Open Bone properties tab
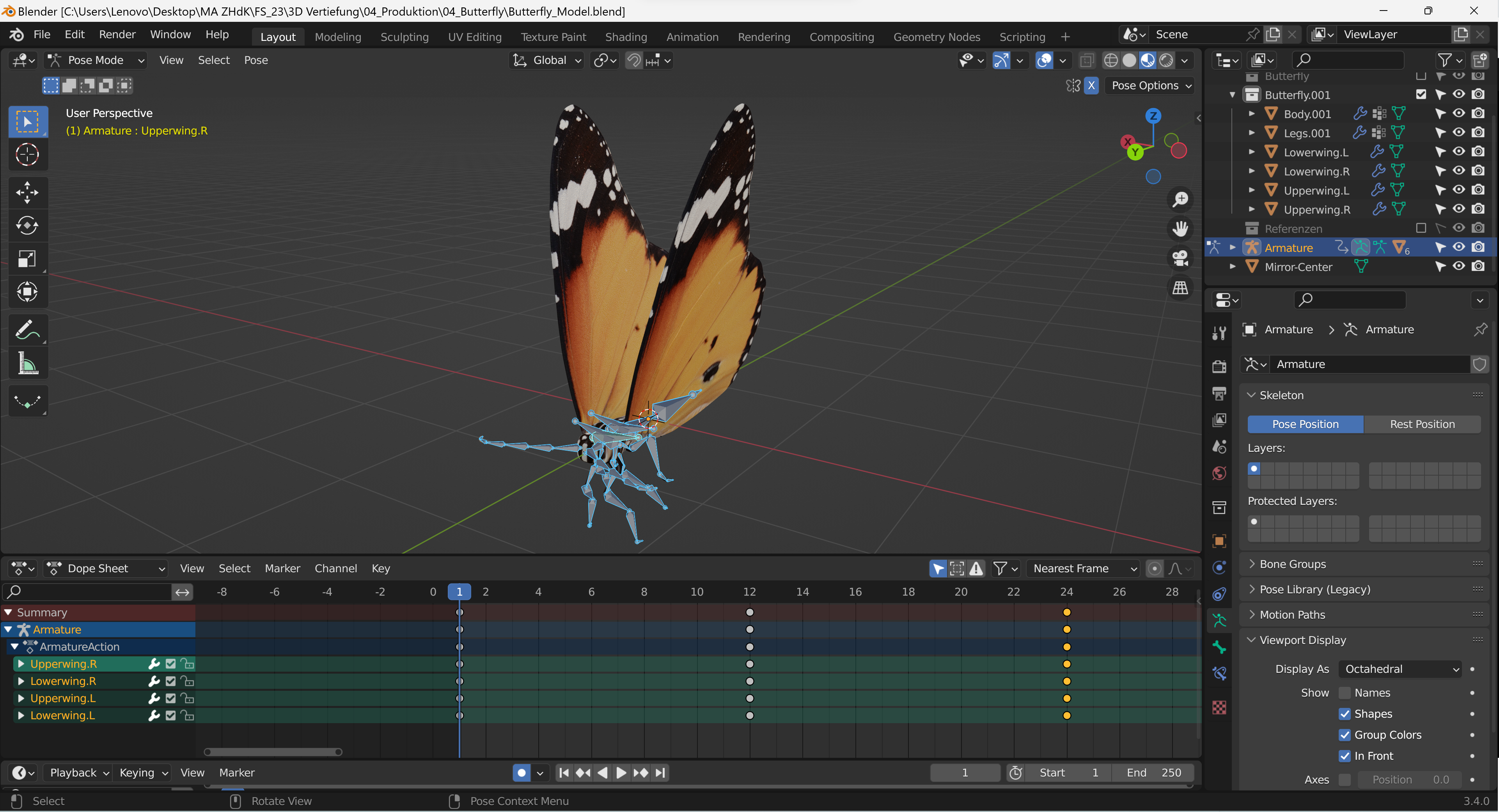The height and width of the screenshot is (812, 1499). coord(1219,647)
